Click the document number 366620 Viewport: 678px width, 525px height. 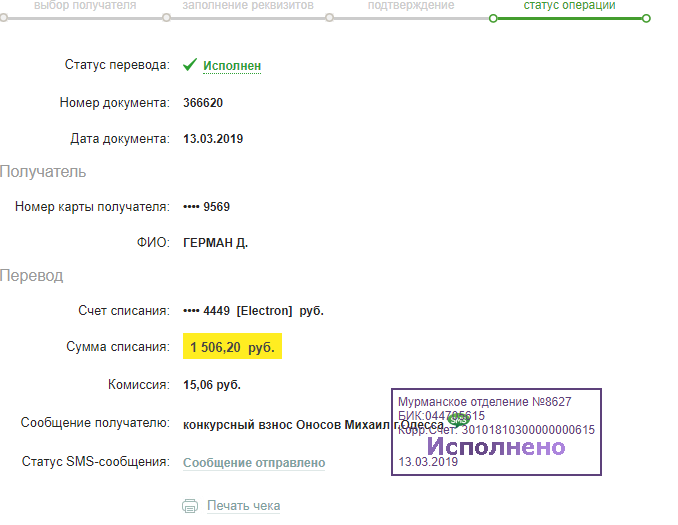point(203,103)
